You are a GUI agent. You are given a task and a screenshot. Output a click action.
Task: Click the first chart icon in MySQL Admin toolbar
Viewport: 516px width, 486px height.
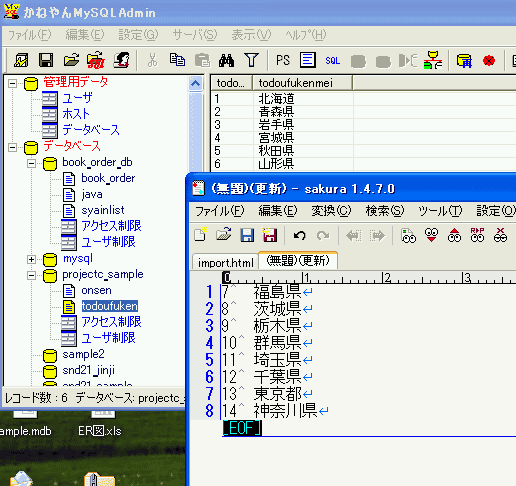pos(21,60)
